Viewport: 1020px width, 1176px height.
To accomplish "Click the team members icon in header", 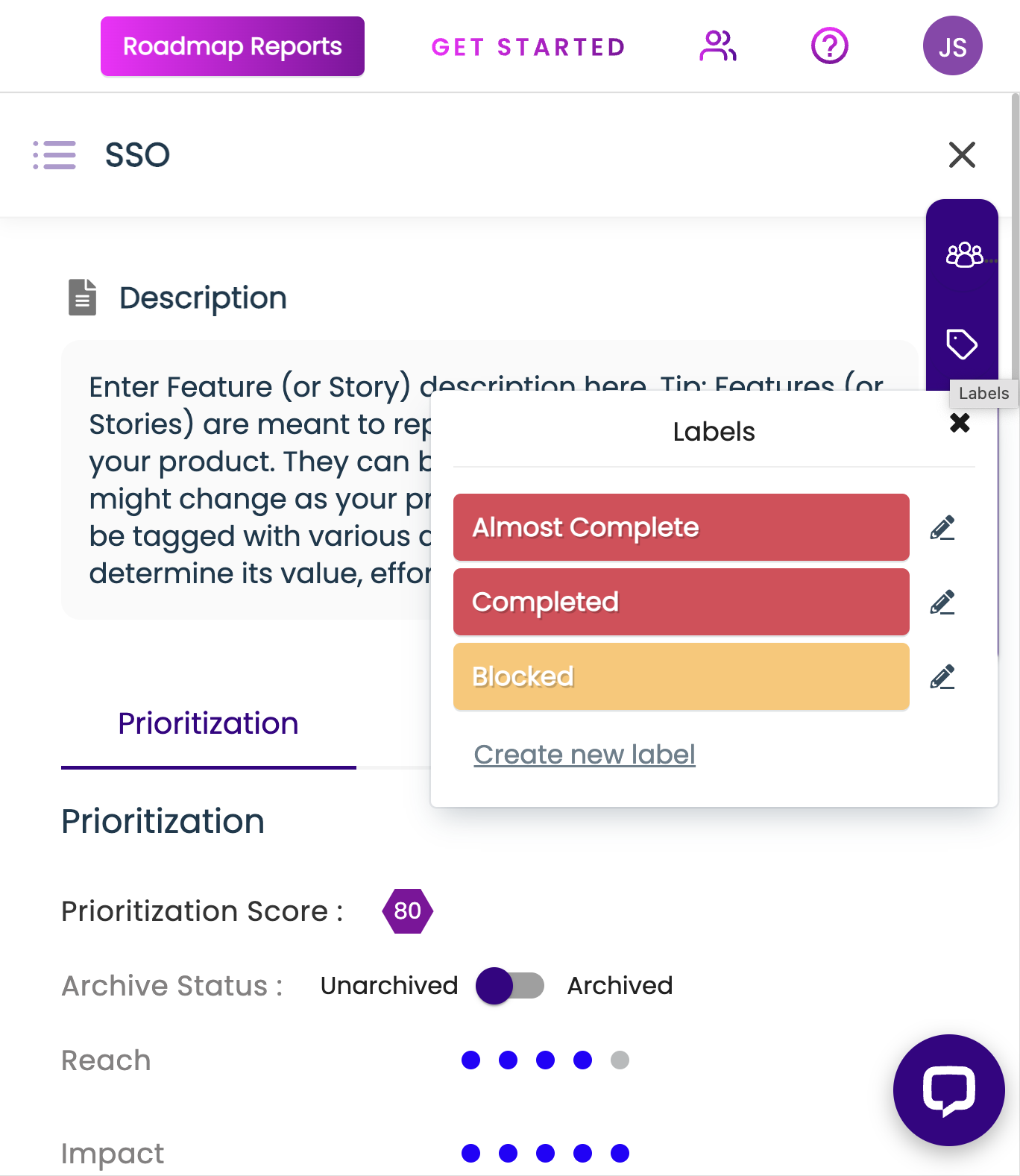I will click(x=717, y=46).
